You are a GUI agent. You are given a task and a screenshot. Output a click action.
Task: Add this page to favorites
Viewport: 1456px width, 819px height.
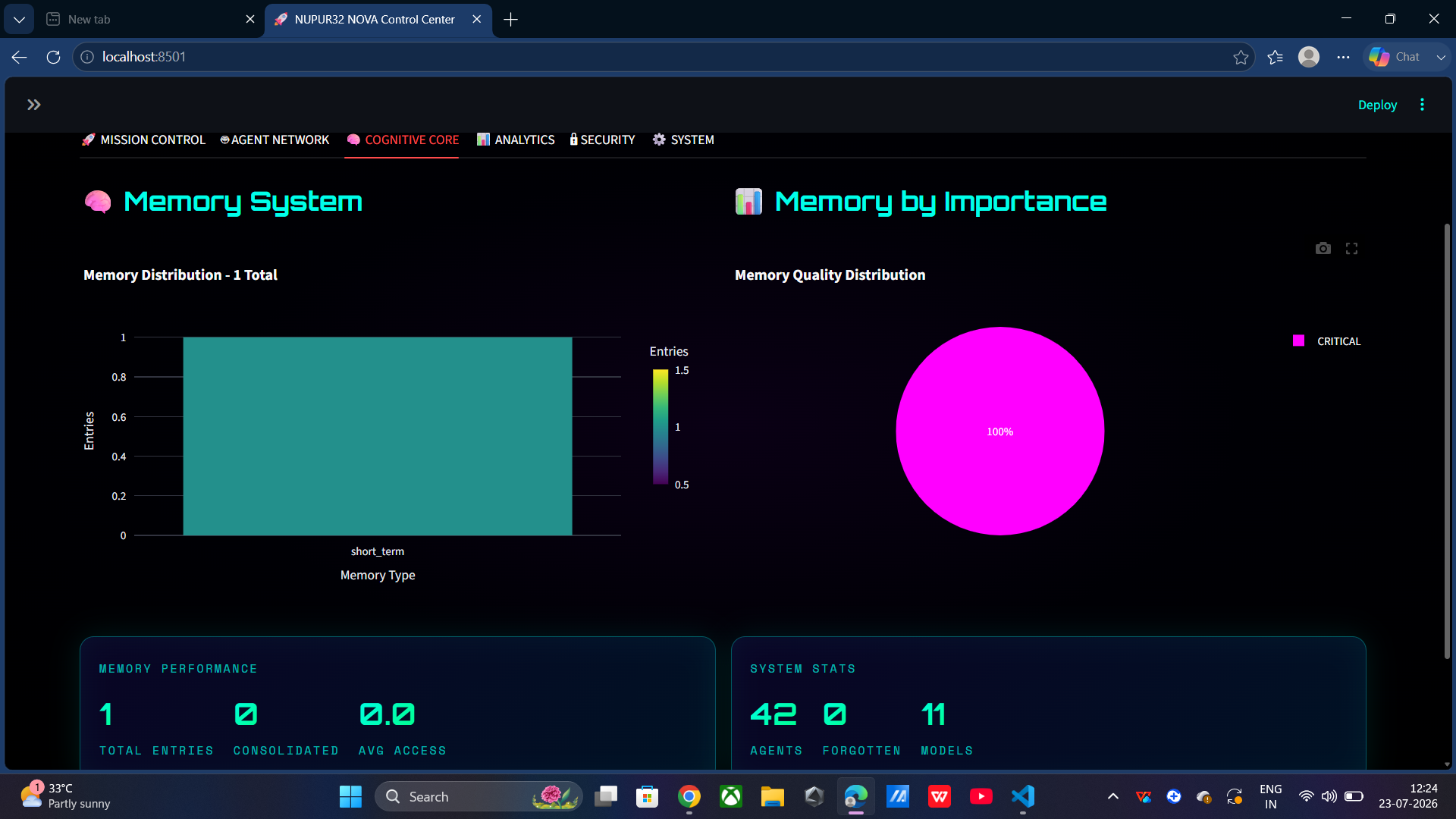(x=1241, y=57)
